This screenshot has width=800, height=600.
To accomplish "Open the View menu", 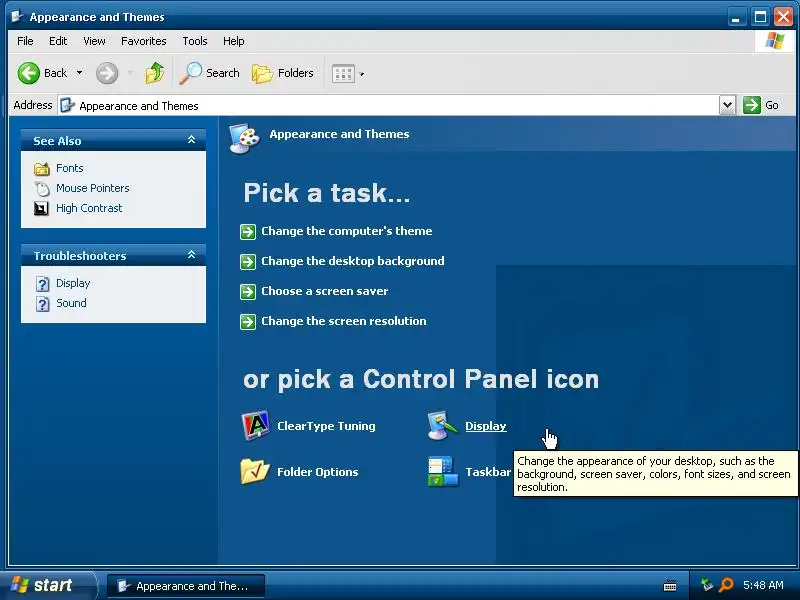I will click(x=94, y=41).
